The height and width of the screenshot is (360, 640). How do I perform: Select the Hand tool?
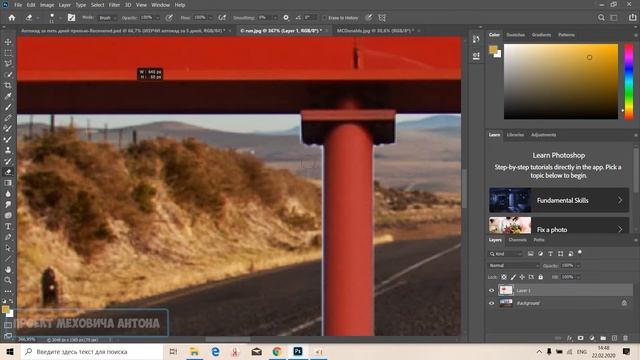pyautogui.click(x=8, y=269)
